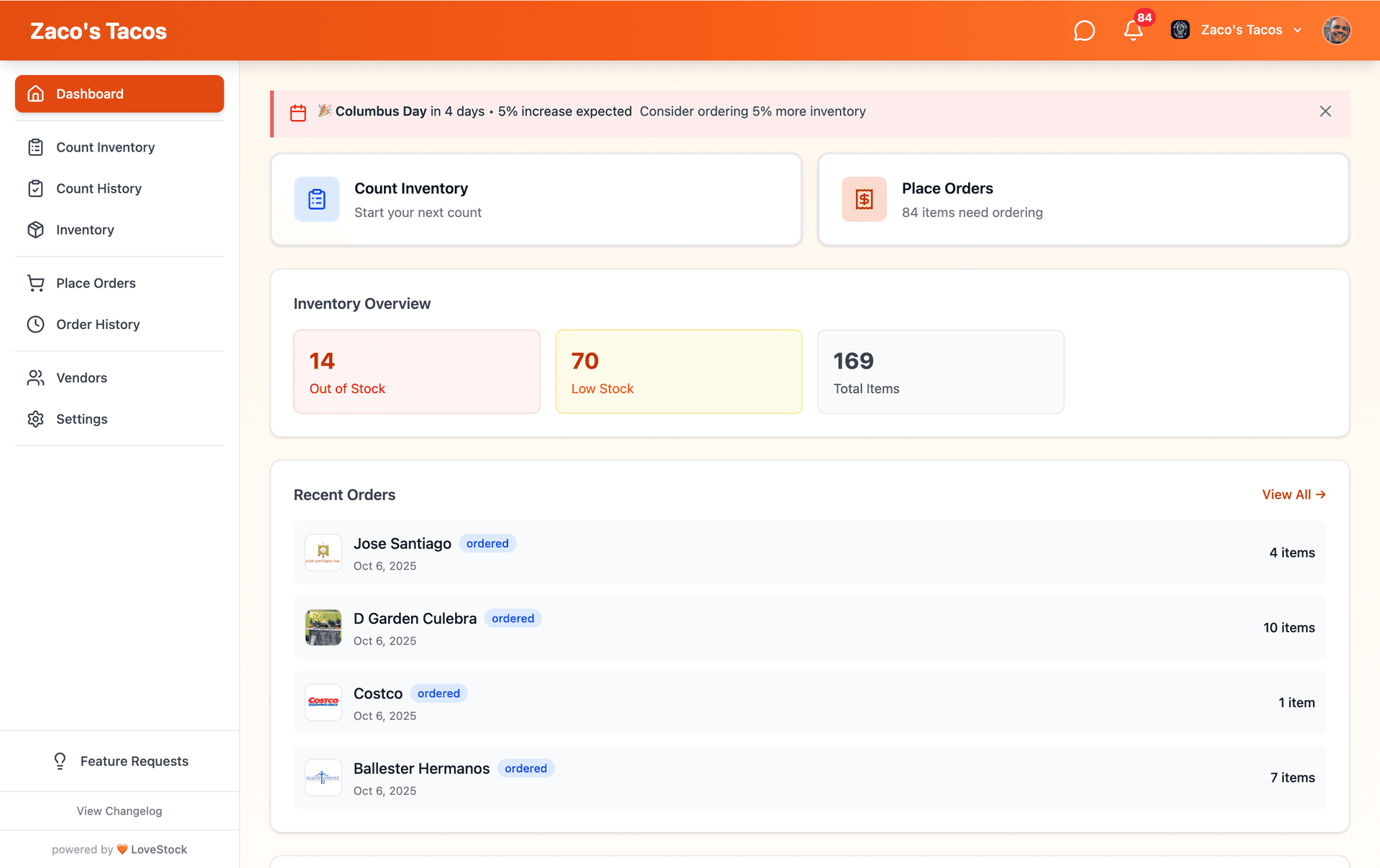Click the Costco vendor logo thumbnail
The height and width of the screenshot is (868, 1380).
pos(323,703)
